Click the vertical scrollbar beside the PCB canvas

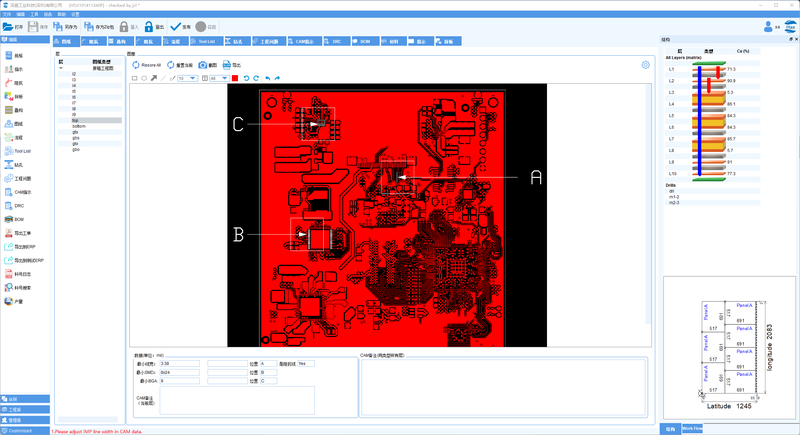[x=648, y=204]
